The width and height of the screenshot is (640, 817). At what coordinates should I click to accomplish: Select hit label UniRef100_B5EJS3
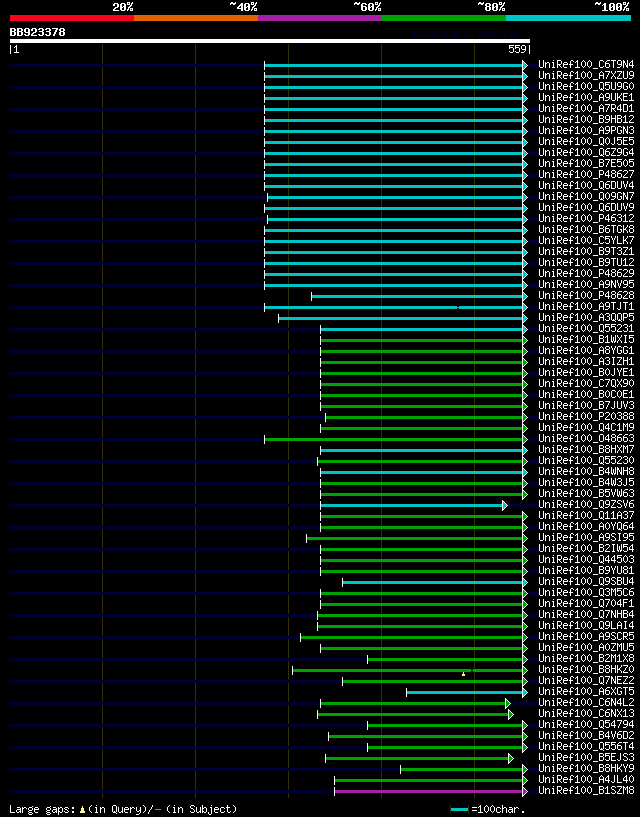586,757
